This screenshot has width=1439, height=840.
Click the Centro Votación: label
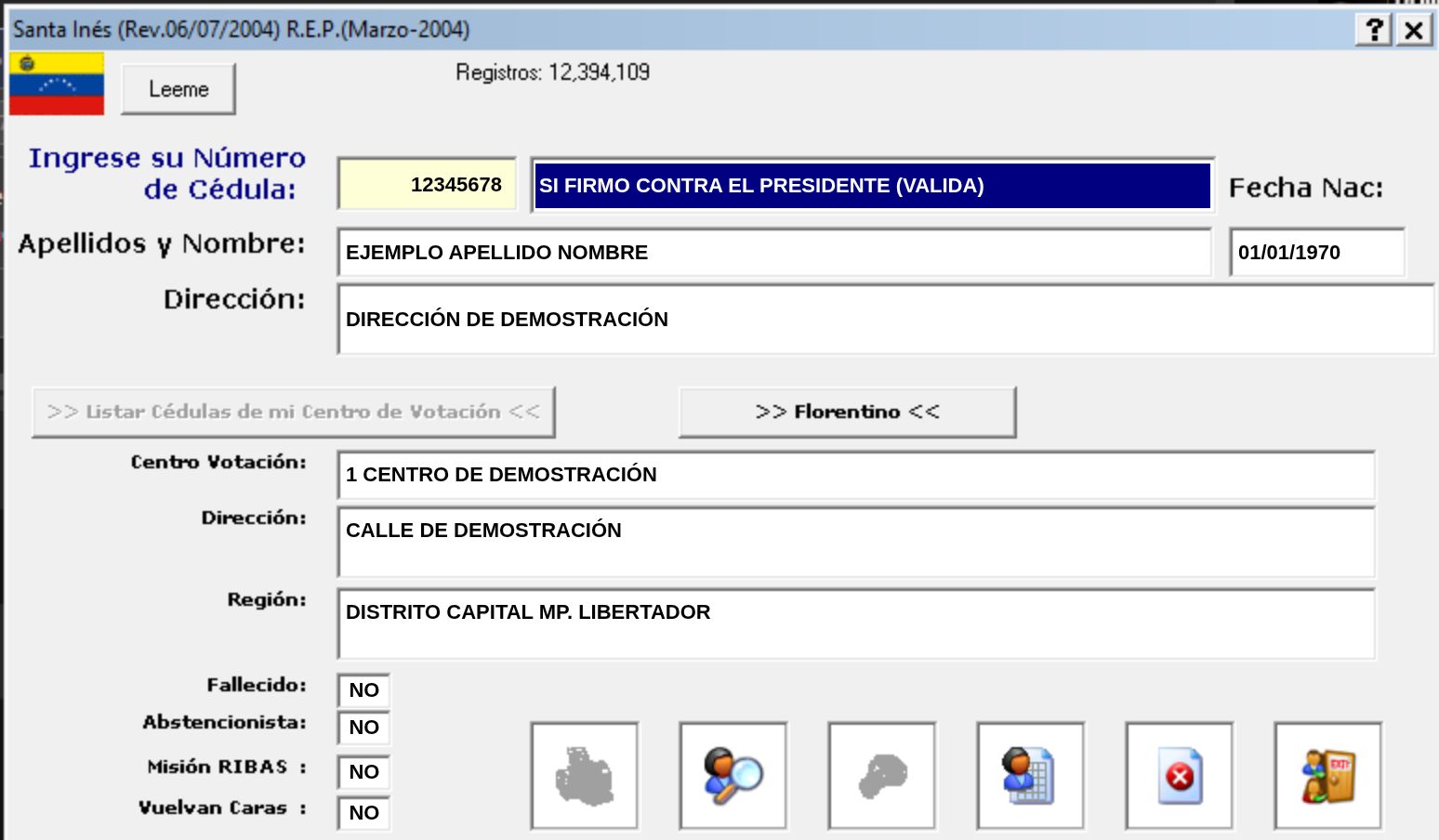218,462
